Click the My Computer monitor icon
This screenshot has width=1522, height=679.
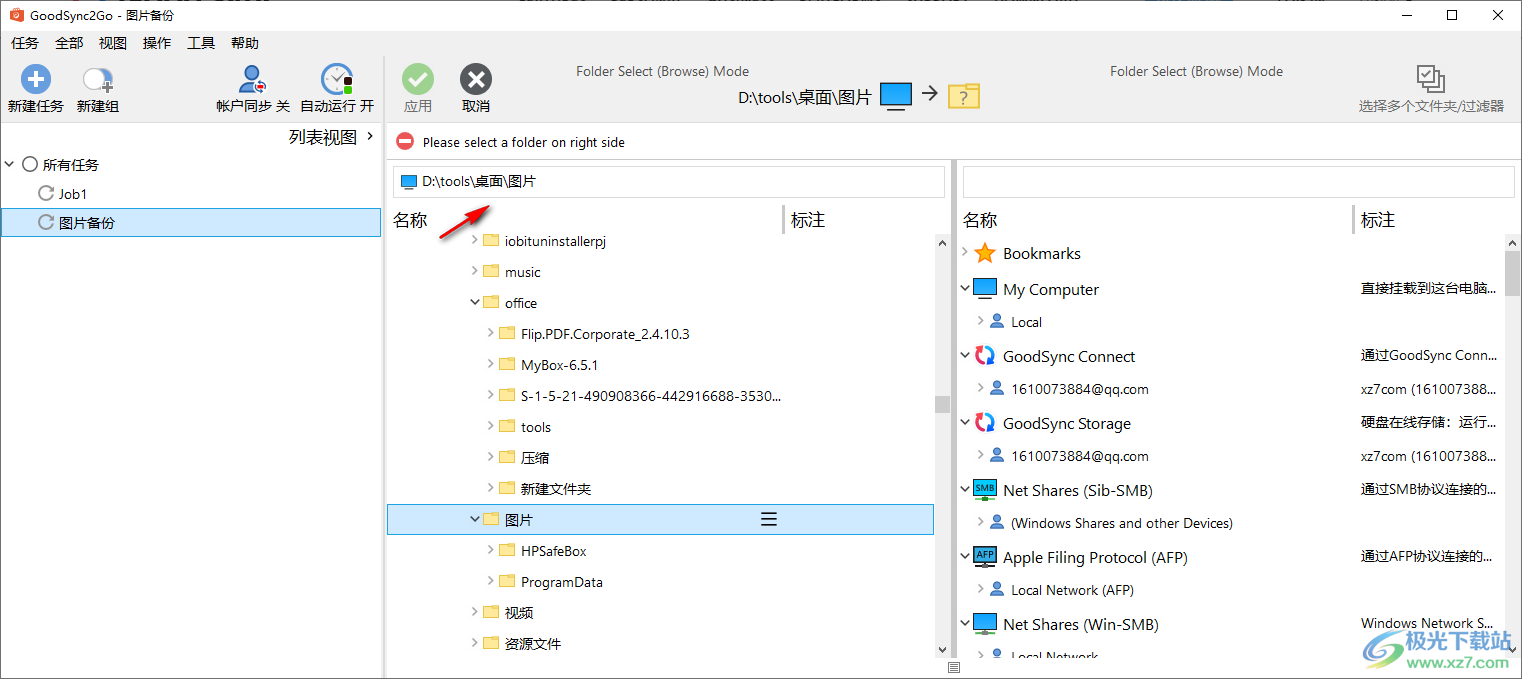tap(985, 289)
